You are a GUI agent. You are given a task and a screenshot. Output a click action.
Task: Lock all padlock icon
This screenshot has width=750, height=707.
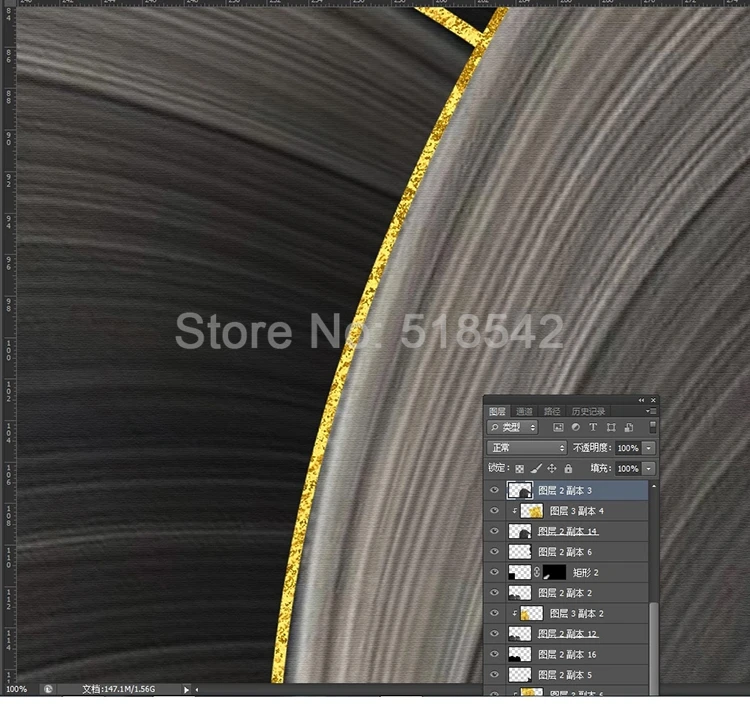[x=568, y=468]
